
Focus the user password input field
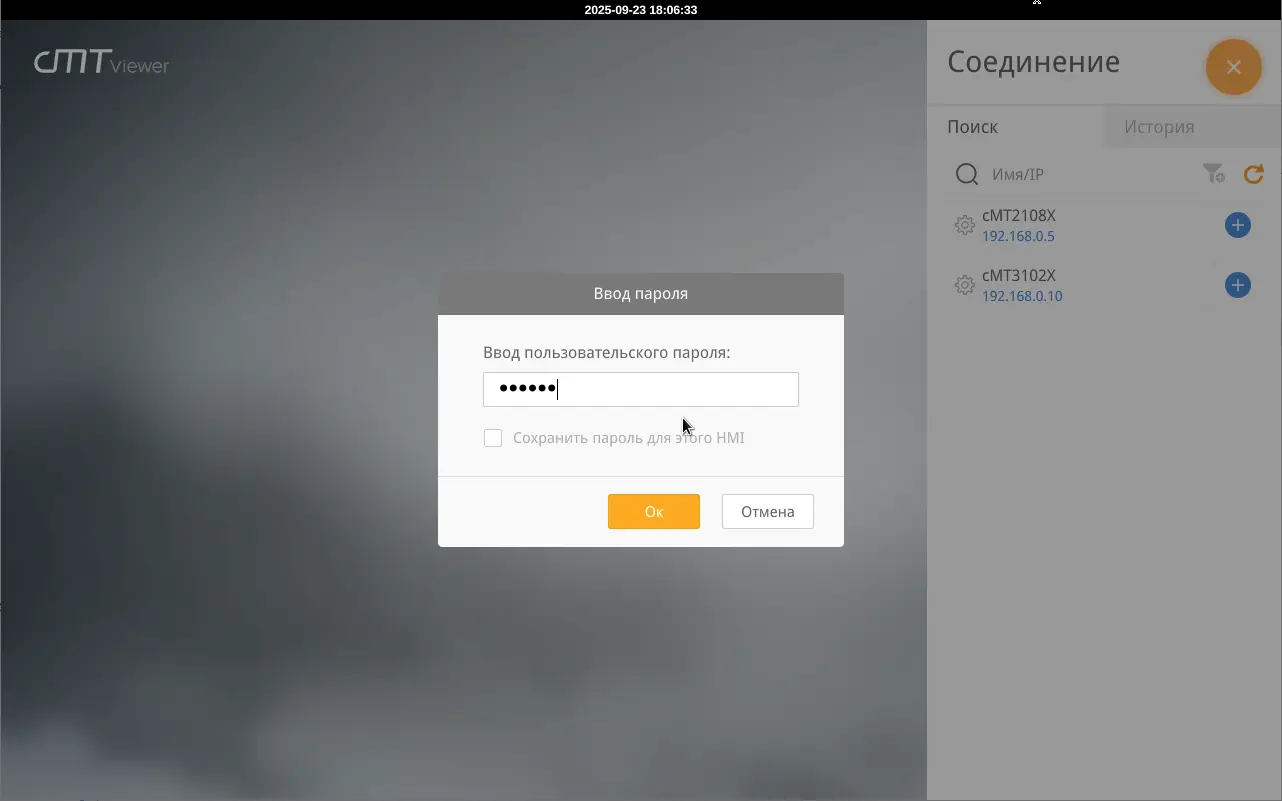point(640,389)
